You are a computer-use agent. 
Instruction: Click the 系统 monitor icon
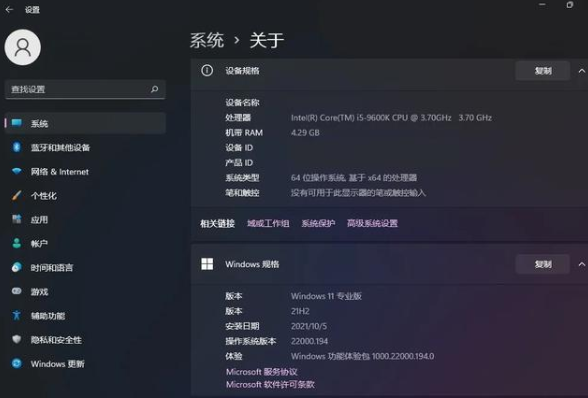[16, 123]
